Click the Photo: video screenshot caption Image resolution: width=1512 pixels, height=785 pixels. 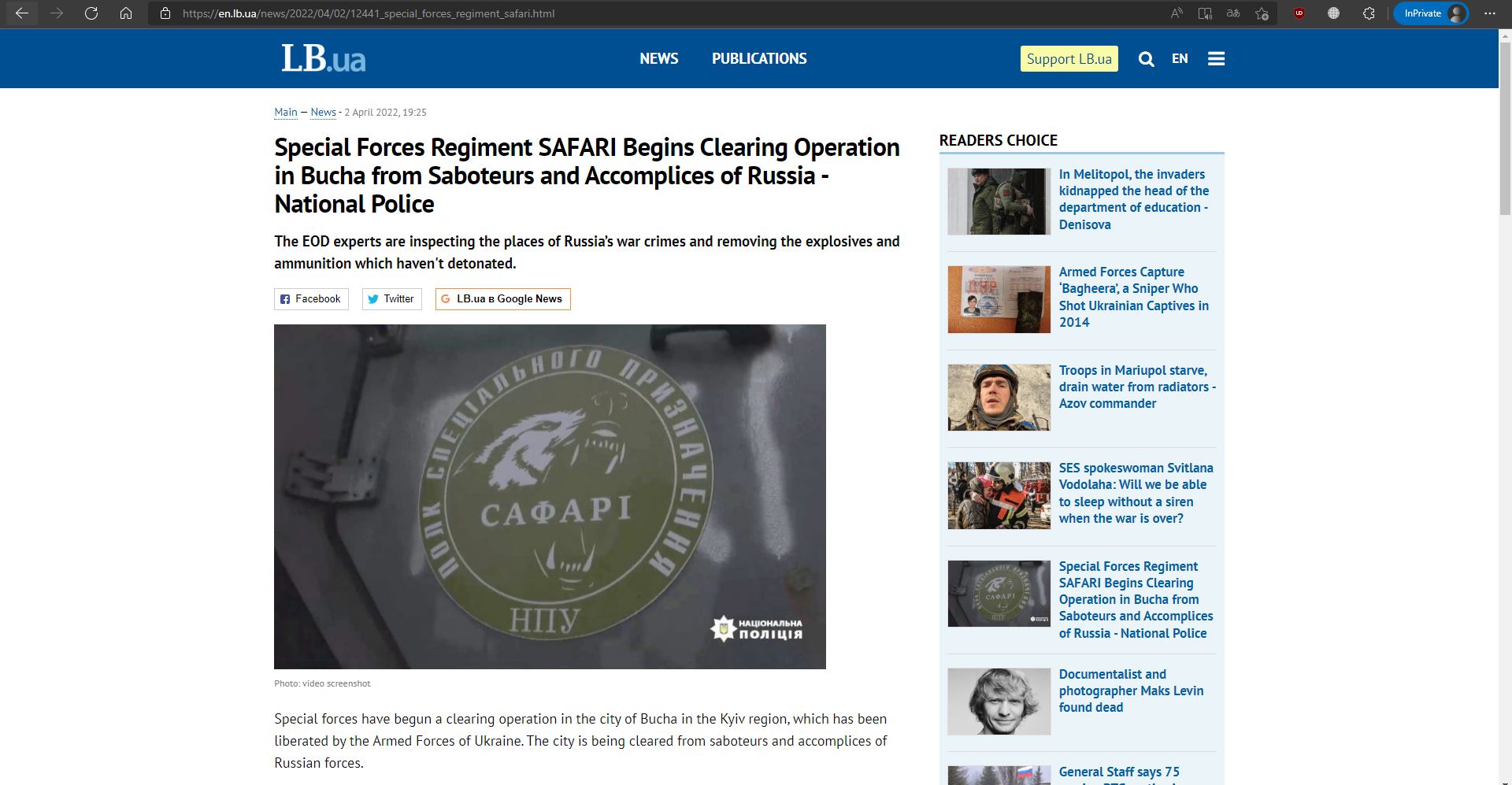click(322, 683)
